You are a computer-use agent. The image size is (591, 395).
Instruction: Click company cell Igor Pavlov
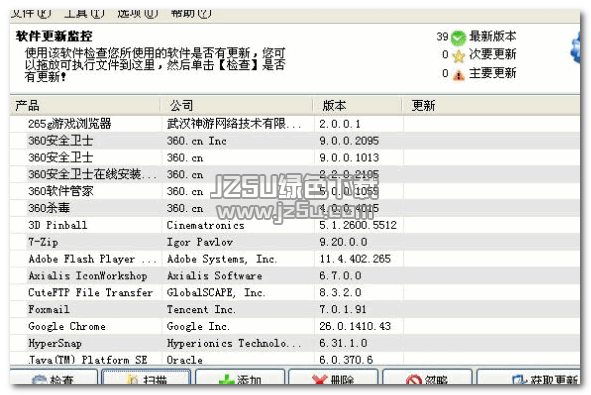pos(200,242)
